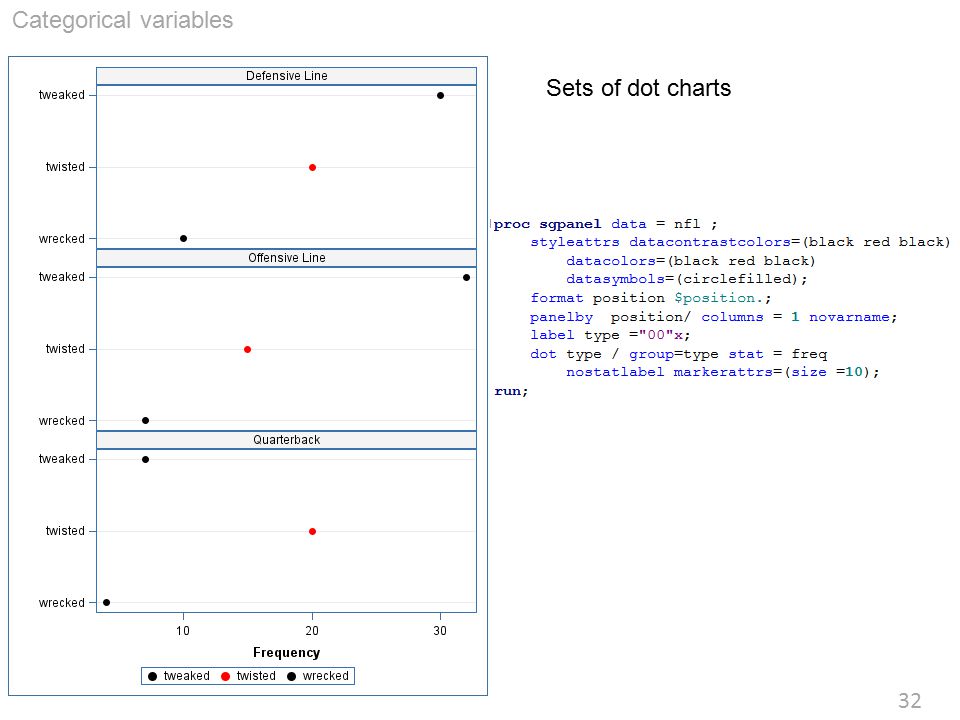Select the wrecked legend entry
The height and width of the screenshot is (720, 960).
coord(318,676)
